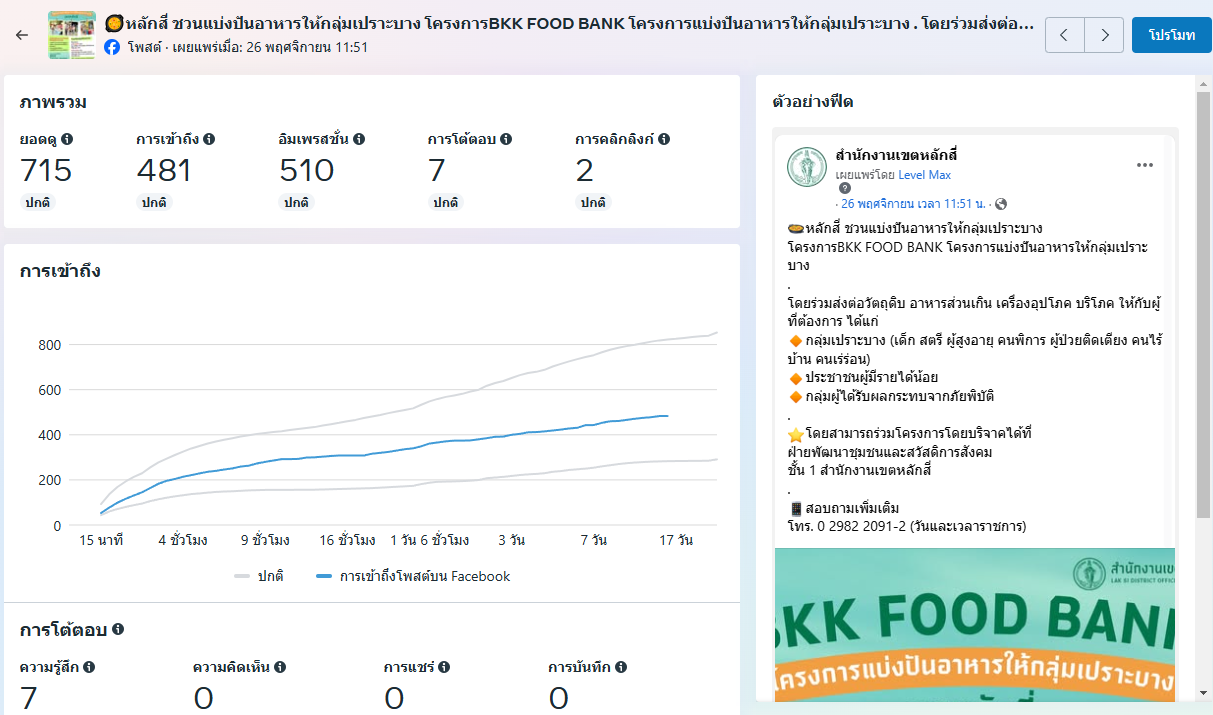
Task: Click info icon next to ยอดดู
Action: (x=67, y=139)
